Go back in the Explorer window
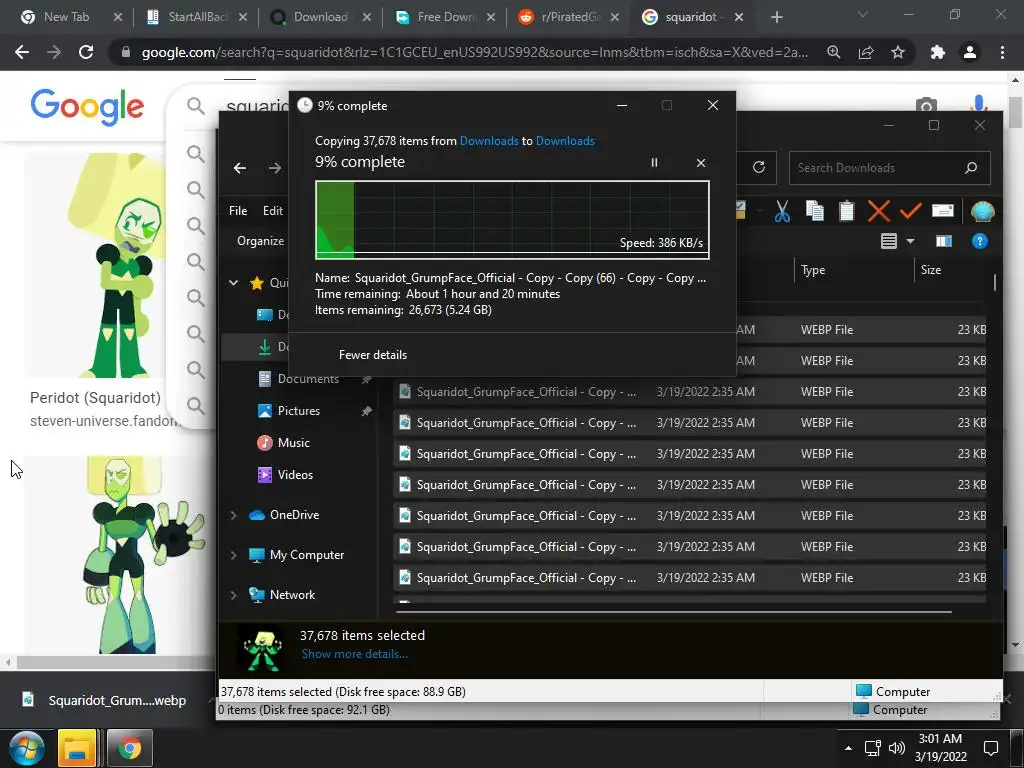The height and width of the screenshot is (768, 1024). point(240,168)
